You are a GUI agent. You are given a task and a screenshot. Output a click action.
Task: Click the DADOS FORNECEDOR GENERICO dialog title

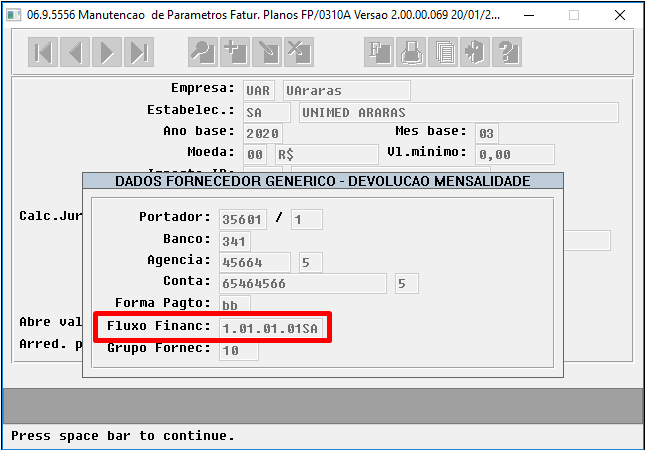click(x=323, y=181)
